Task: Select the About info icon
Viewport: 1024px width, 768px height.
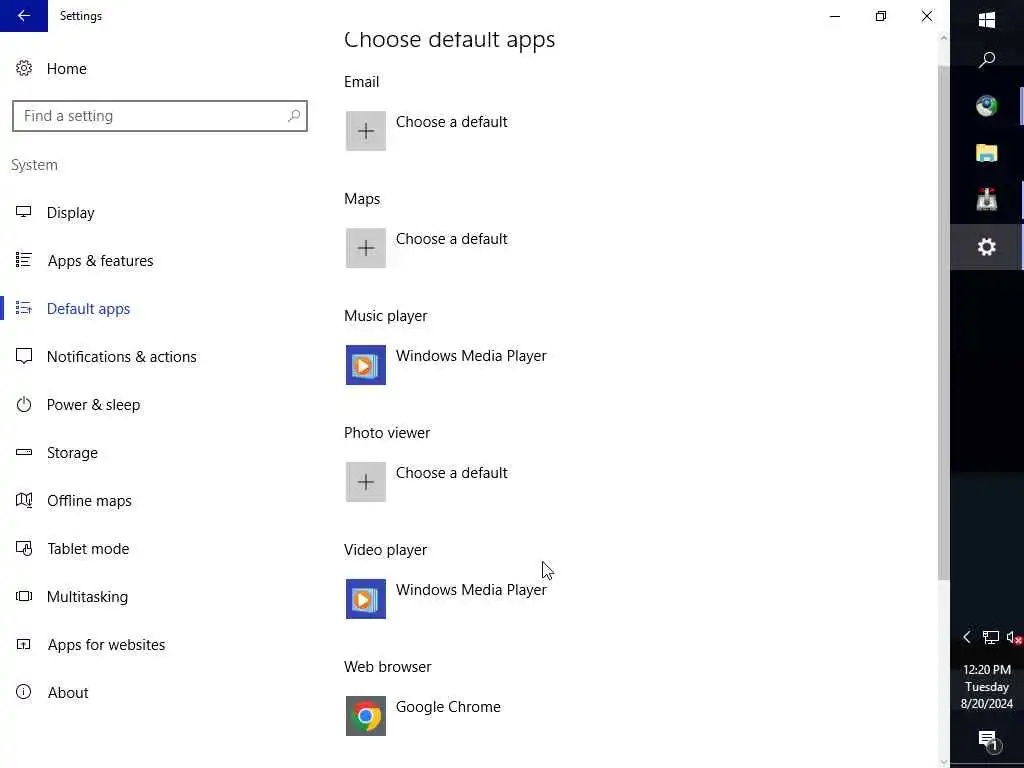Action: pos(24,692)
